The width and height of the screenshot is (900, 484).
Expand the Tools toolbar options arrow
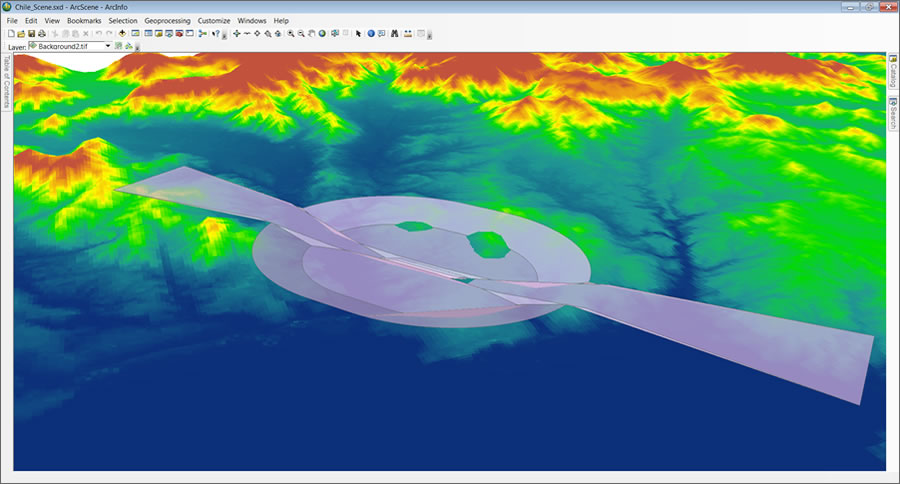point(429,35)
